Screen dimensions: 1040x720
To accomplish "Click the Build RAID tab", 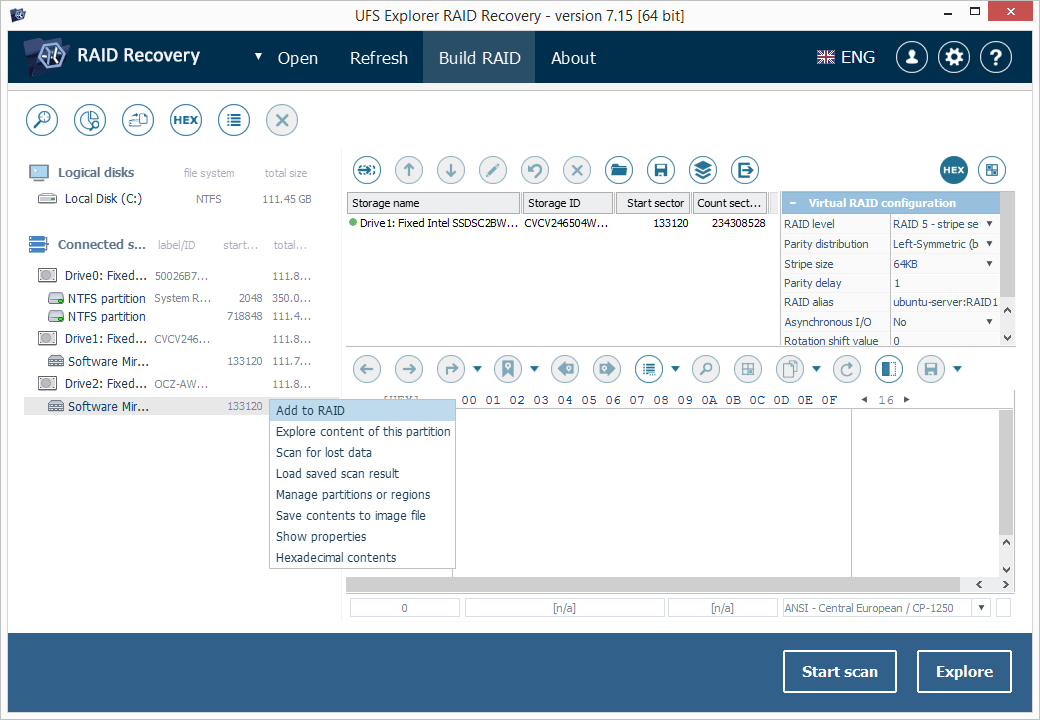I will pos(480,58).
